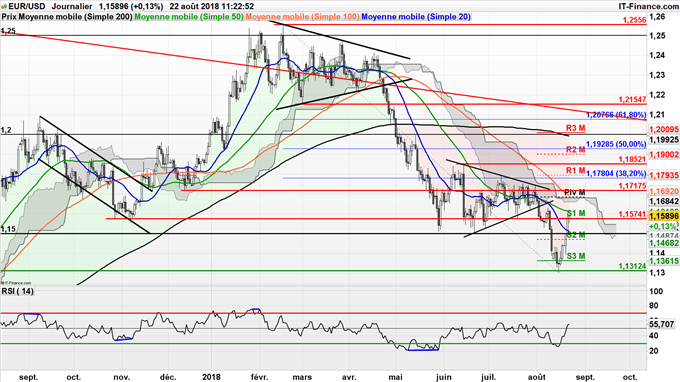Select the green Simple 50 moving average label
This screenshot has height=382, width=680.
[x=189, y=17]
